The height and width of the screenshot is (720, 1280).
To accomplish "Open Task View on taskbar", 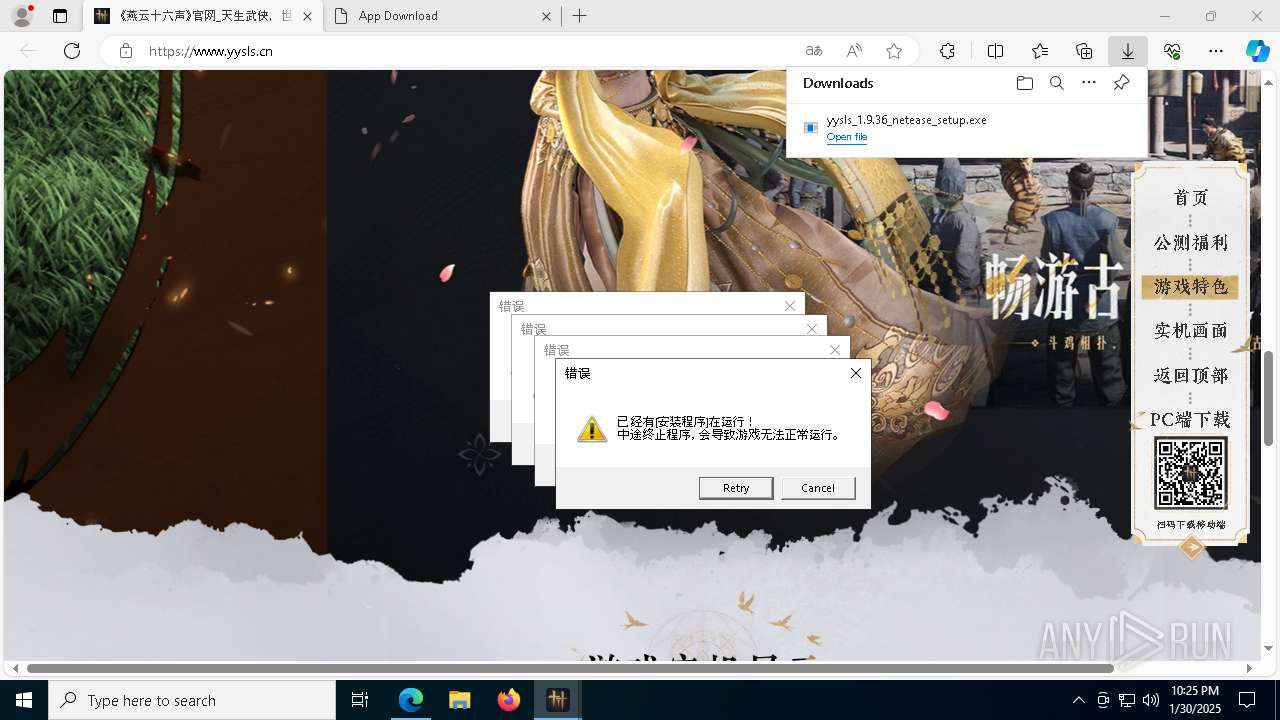I will 360,700.
